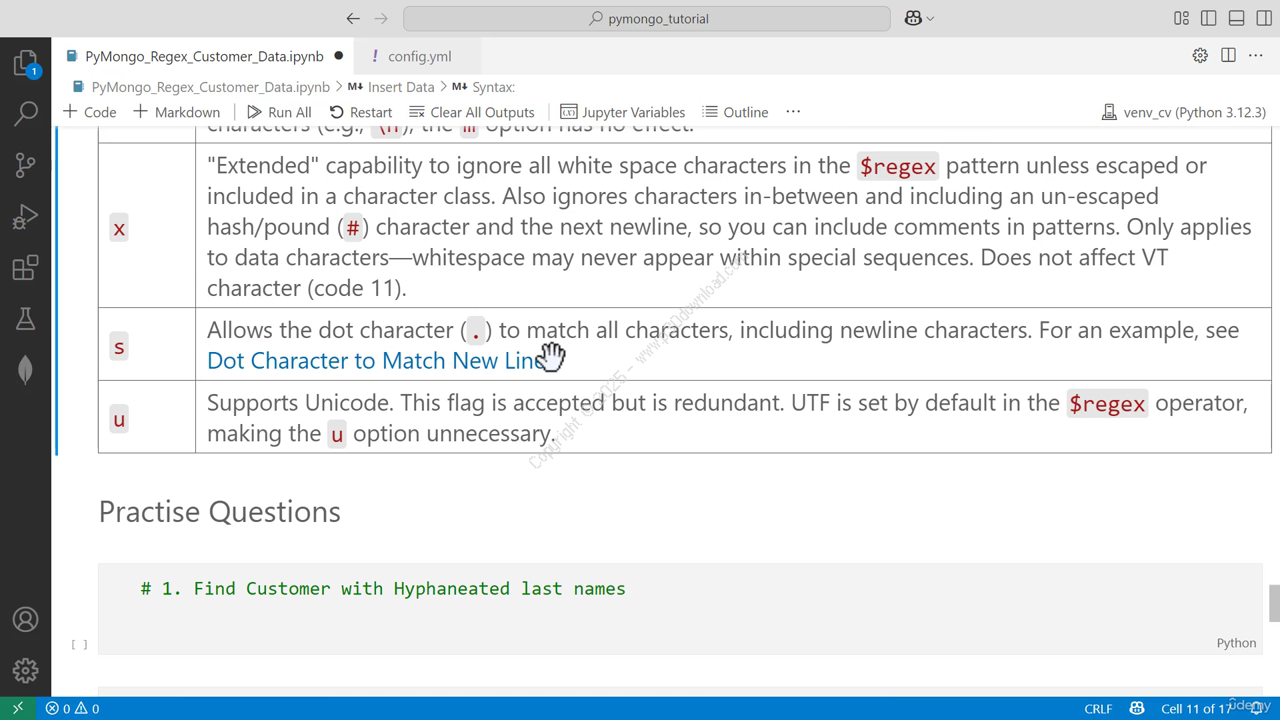Click the unsaved dot on the notebook tab
1280x720 pixels.
339,56
